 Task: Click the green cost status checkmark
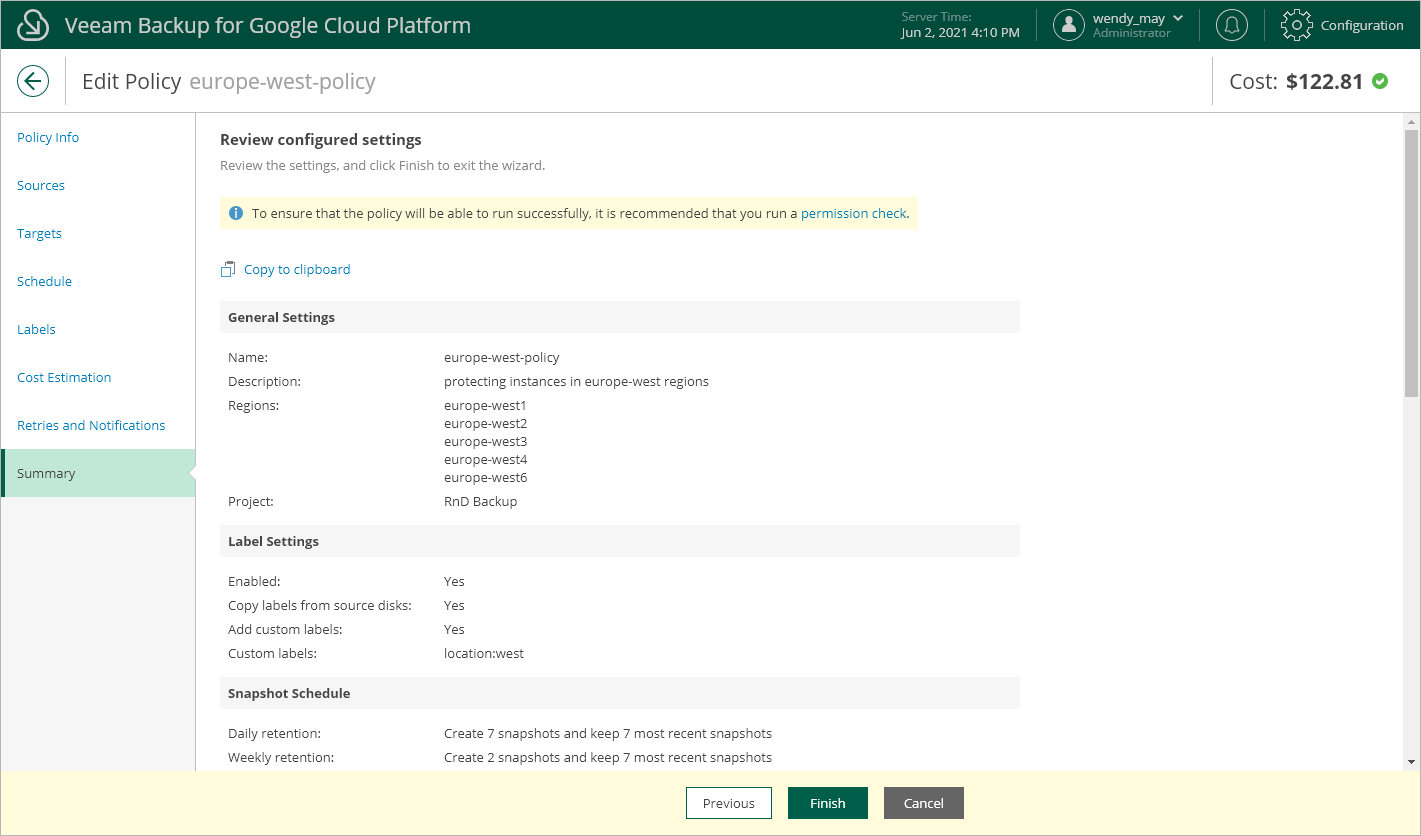pyautogui.click(x=1380, y=81)
